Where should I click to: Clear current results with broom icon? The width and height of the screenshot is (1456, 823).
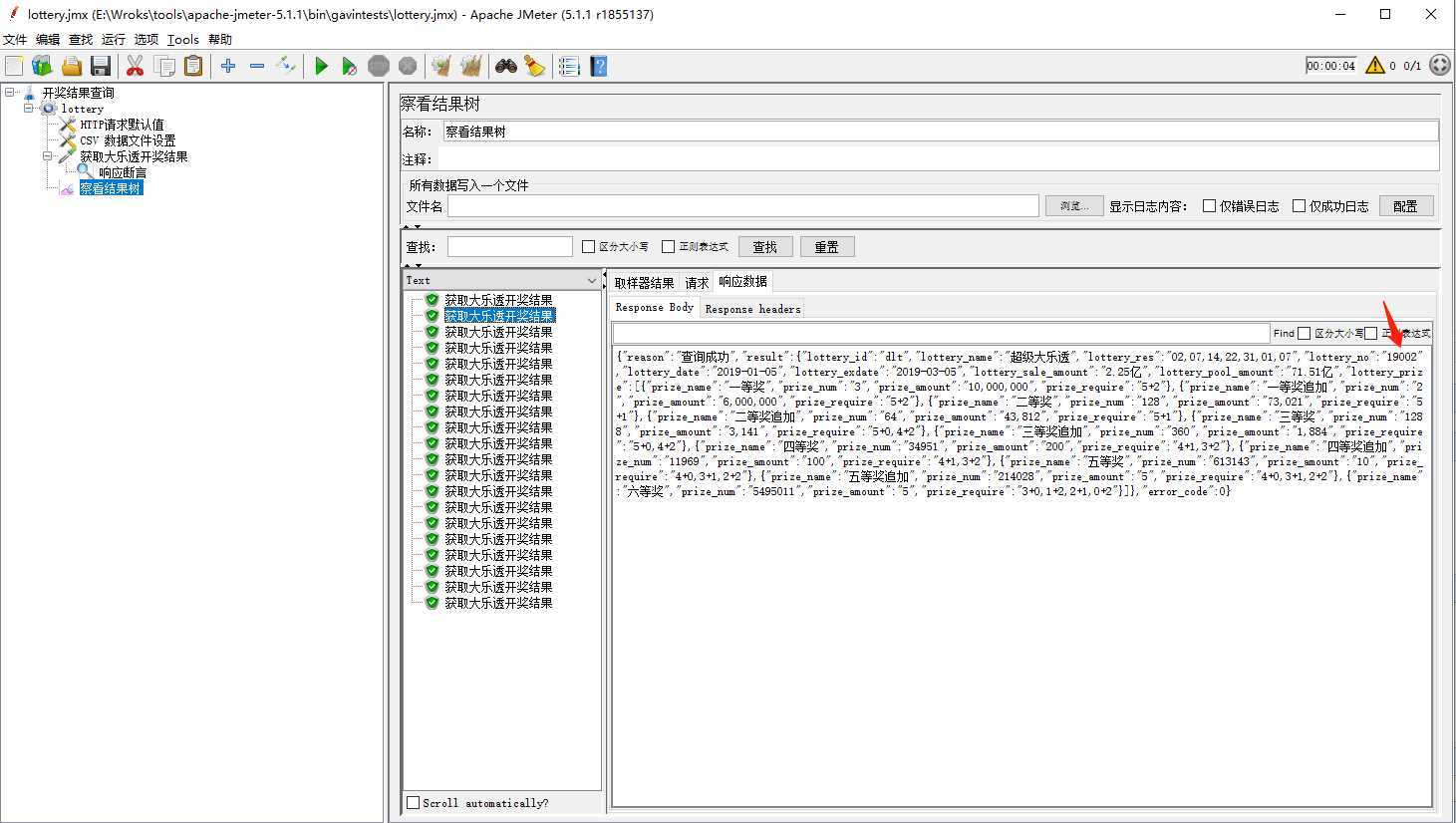(441, 66)
